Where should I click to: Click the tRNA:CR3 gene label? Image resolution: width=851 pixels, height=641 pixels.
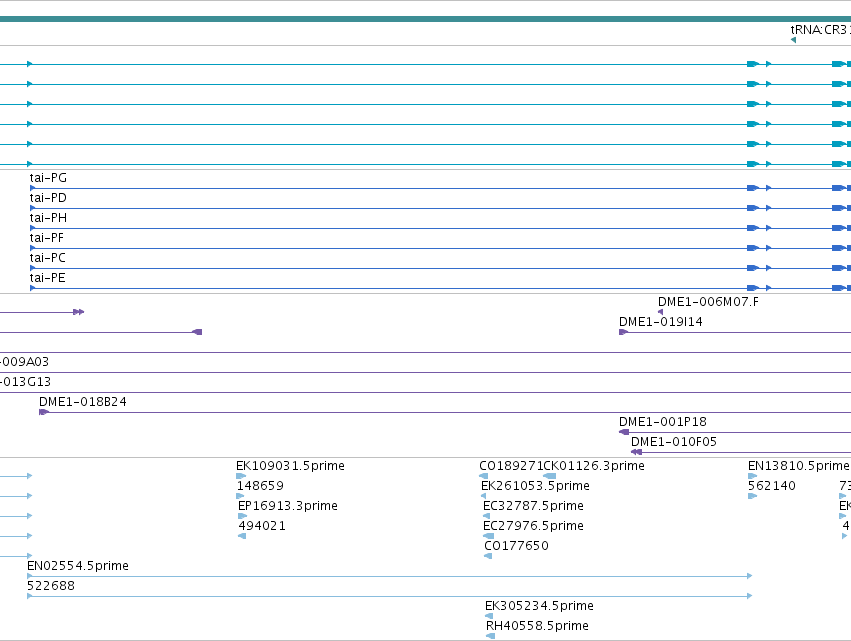coord(821,30)
